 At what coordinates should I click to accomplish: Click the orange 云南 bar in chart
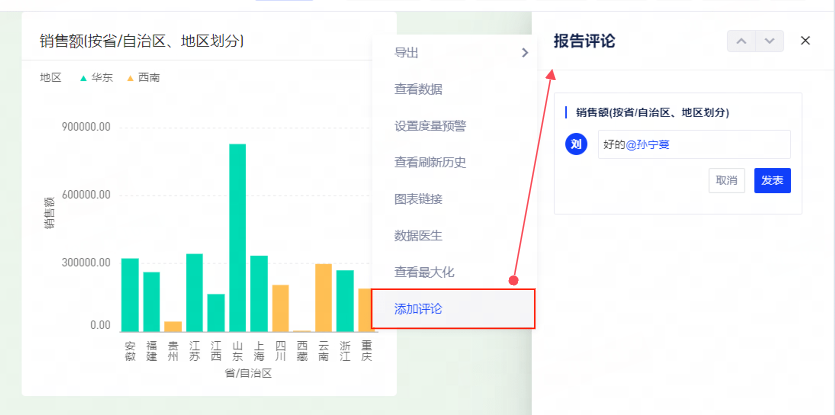pos(323,297)
